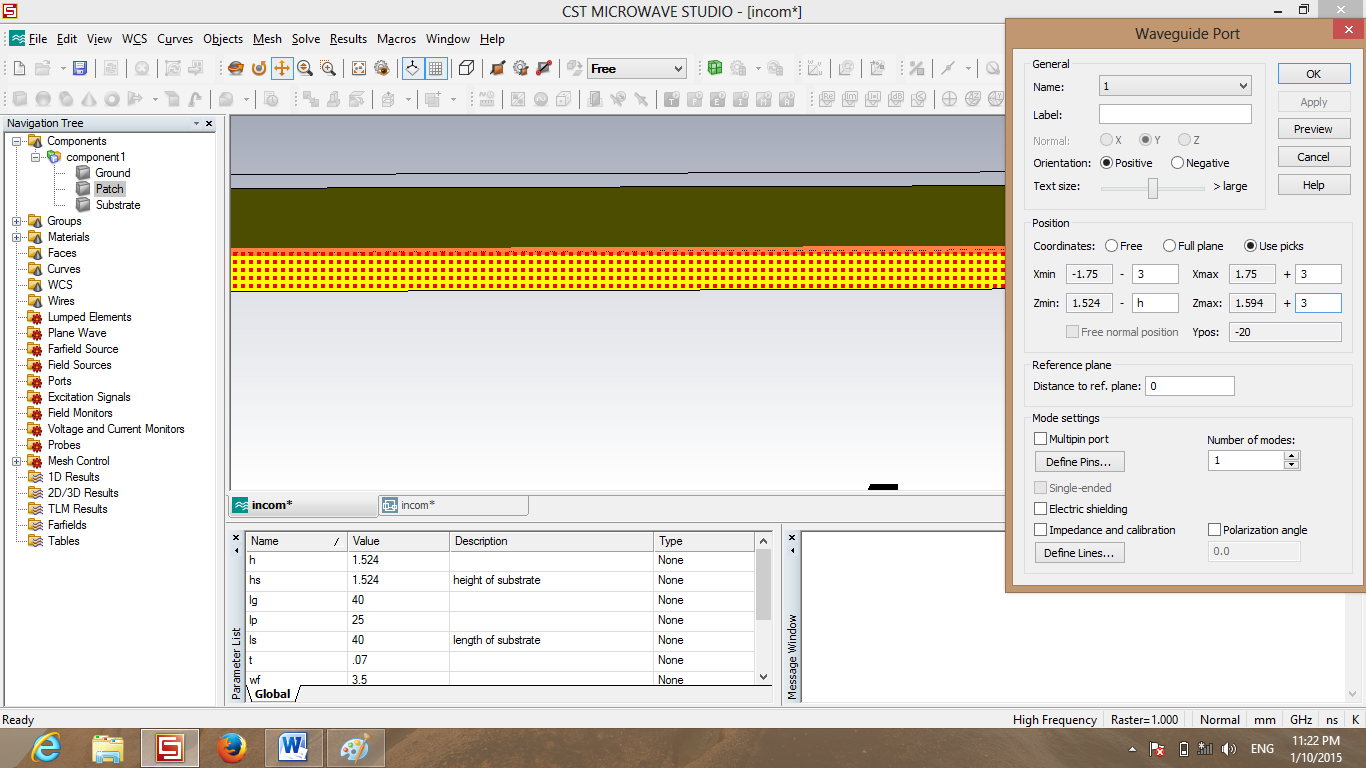The height and width of the screenshot is (768, 1366).
Task: Click the blue Save disk icon
Action: pos(80,68)
